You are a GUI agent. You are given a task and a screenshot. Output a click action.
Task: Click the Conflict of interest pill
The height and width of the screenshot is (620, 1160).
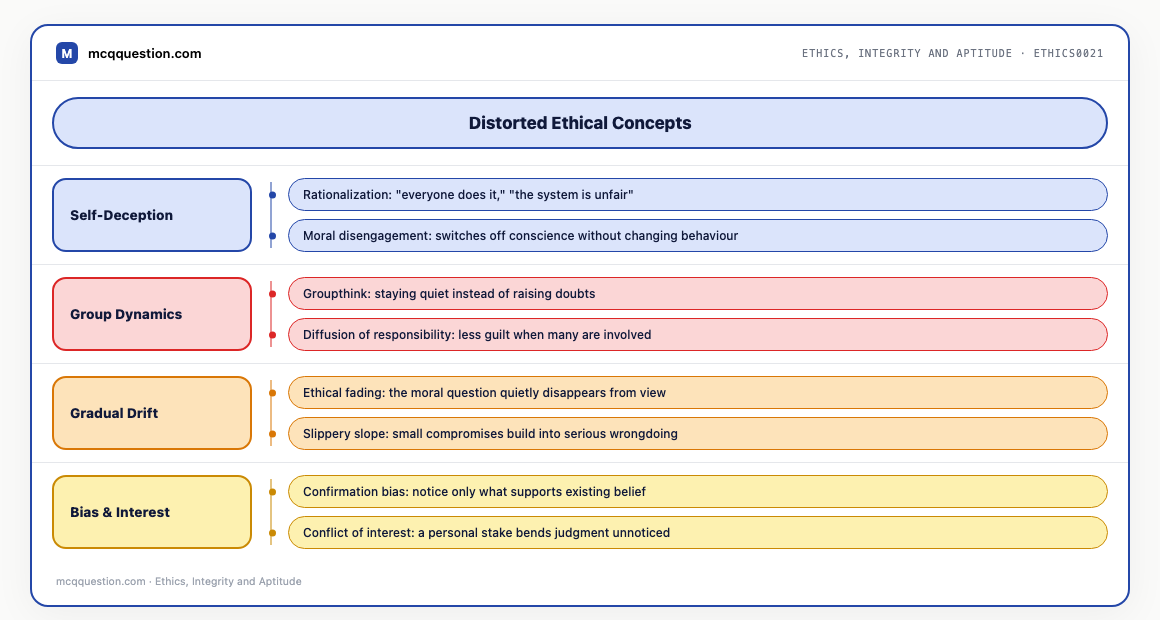[x=698, y=533]
